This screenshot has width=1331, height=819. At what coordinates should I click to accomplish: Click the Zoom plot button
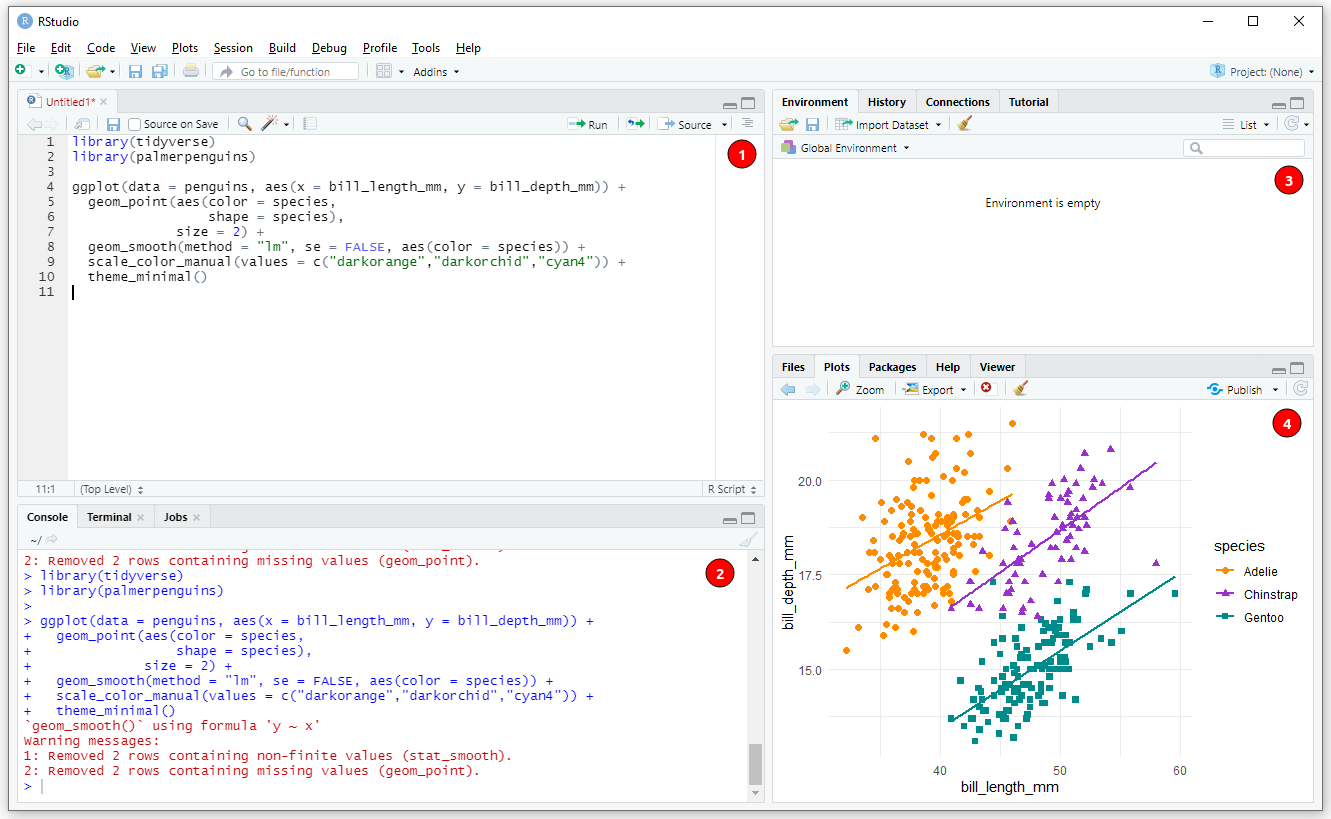pos(861,389)
